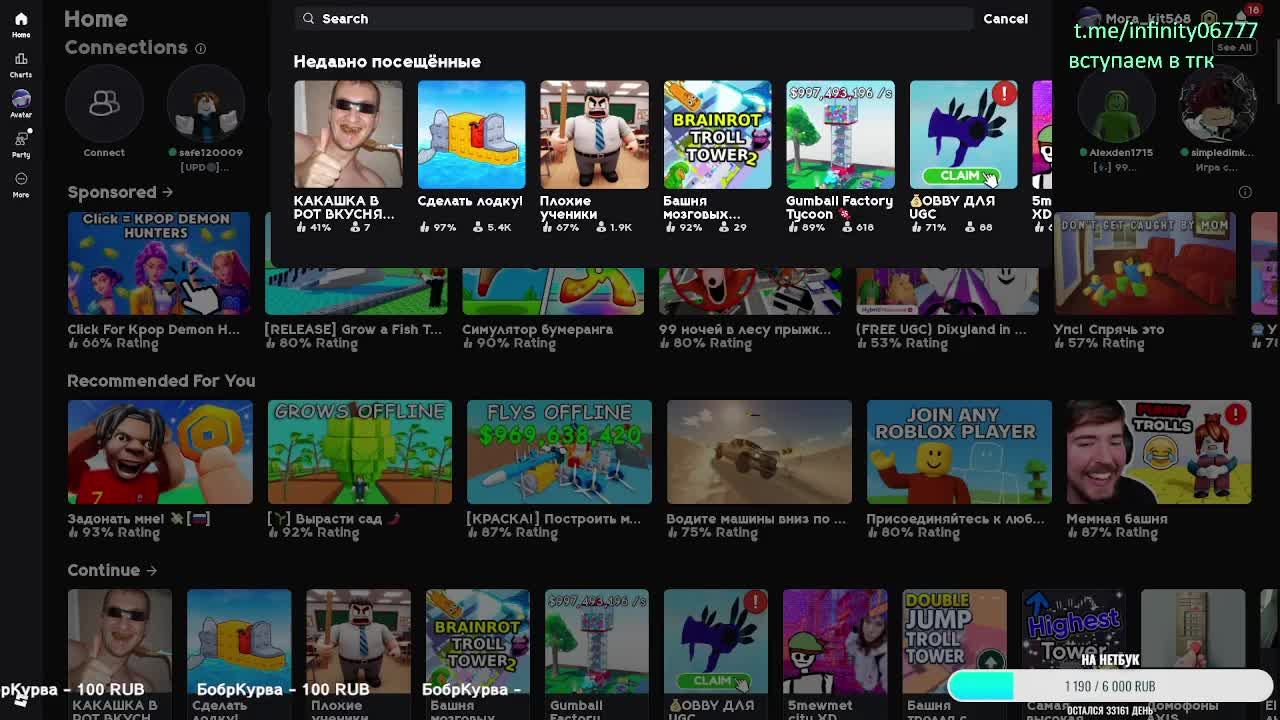Screen dimensions: 1280x720
Task: Open the Recommended For You heading
Action: click(161, 381)
